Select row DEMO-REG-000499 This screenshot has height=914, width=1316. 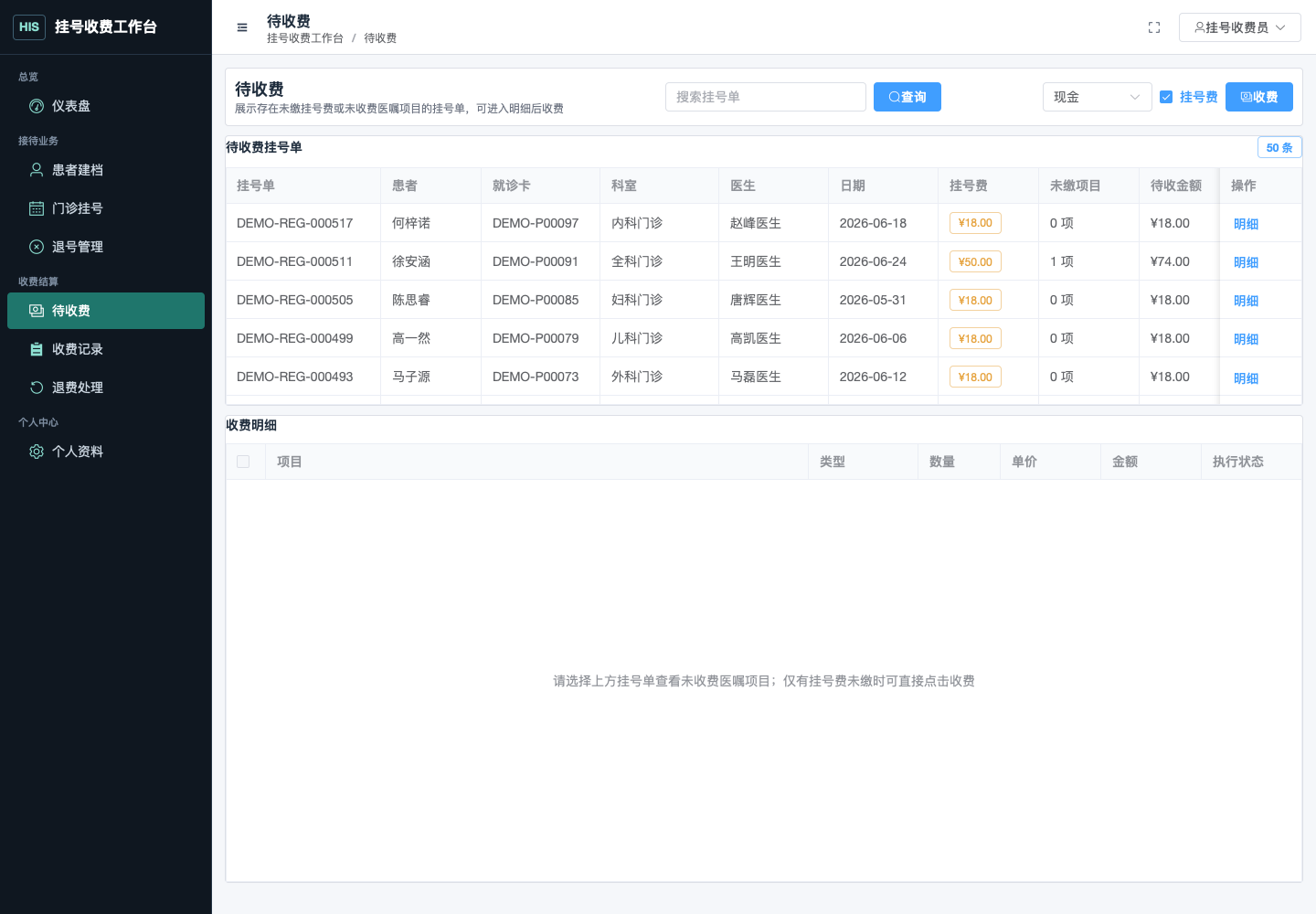tap(764, 338)
